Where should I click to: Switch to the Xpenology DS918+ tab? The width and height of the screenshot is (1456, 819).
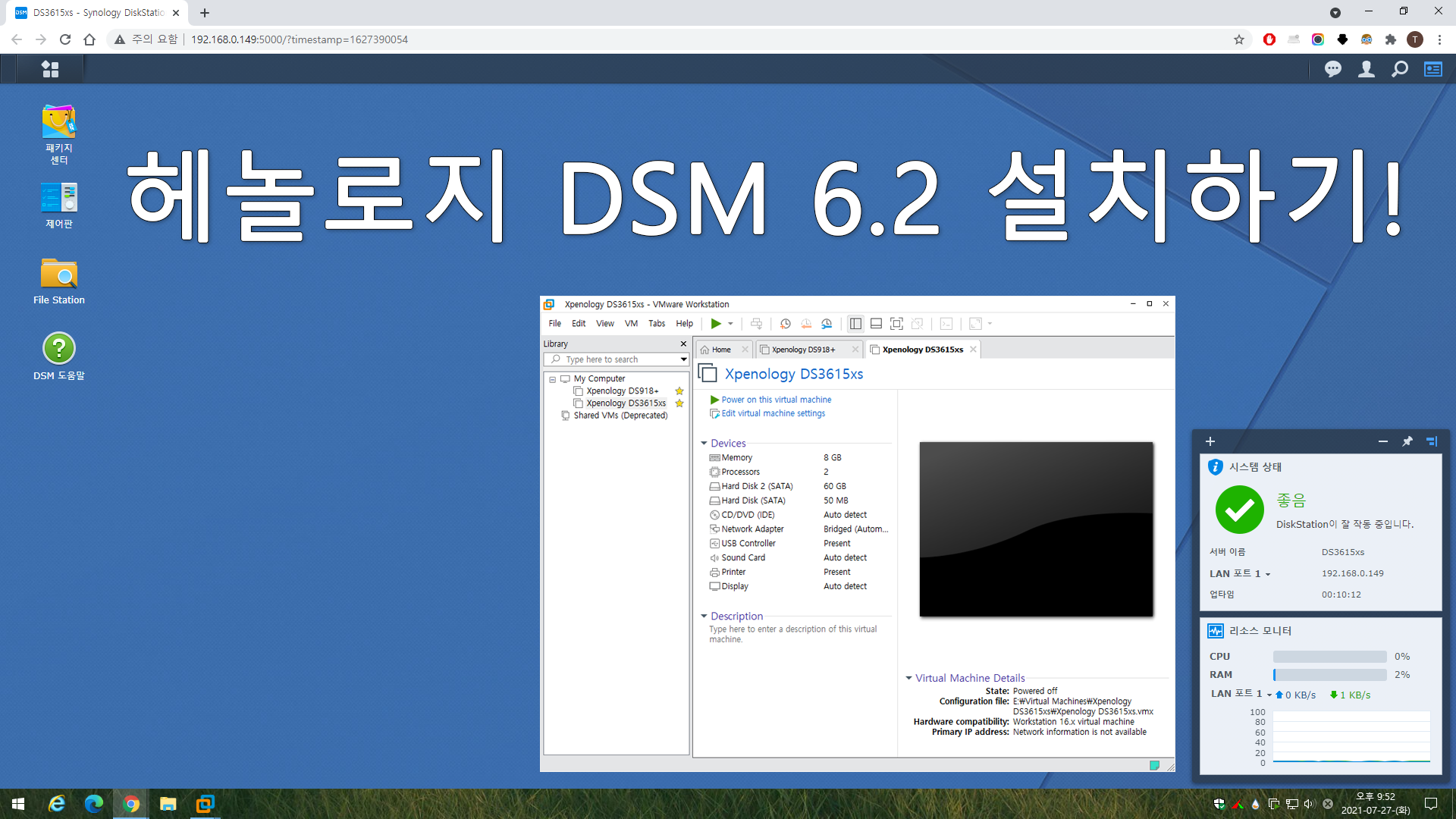[x=802, y=350]
